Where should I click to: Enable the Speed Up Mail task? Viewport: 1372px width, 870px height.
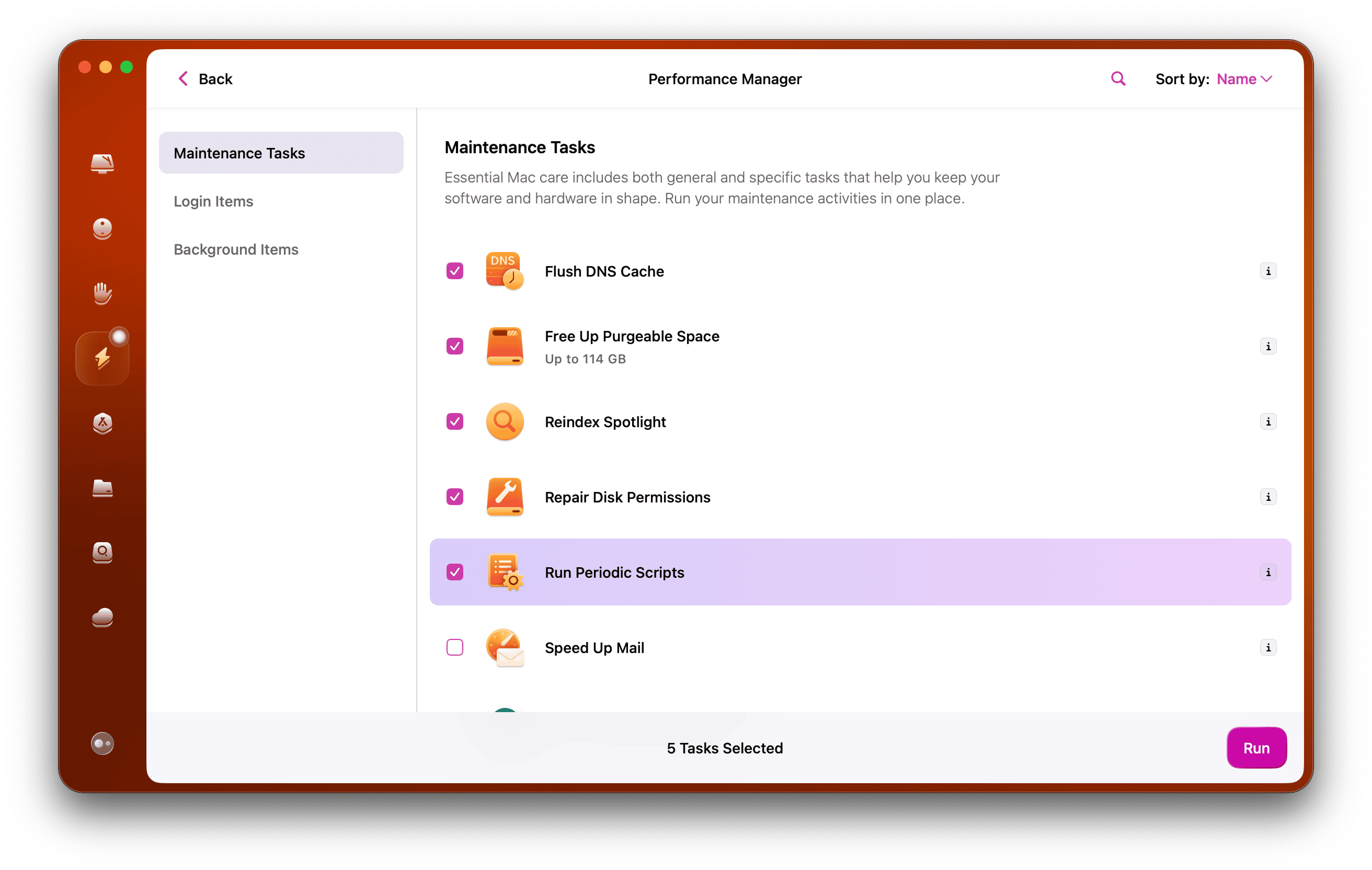(x=454, y=647)
